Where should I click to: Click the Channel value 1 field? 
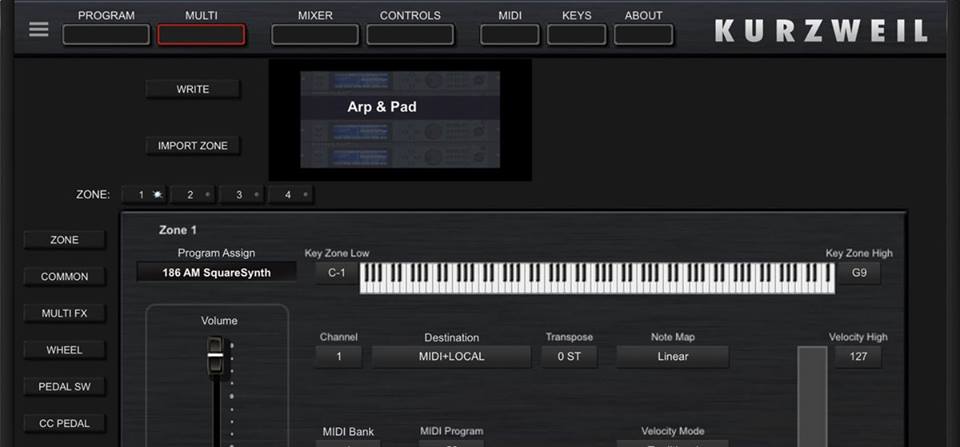[339, 356]
